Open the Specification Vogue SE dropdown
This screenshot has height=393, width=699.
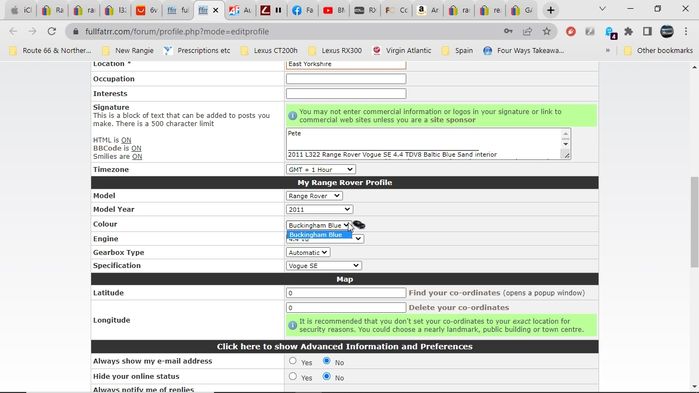coord(324,266)
